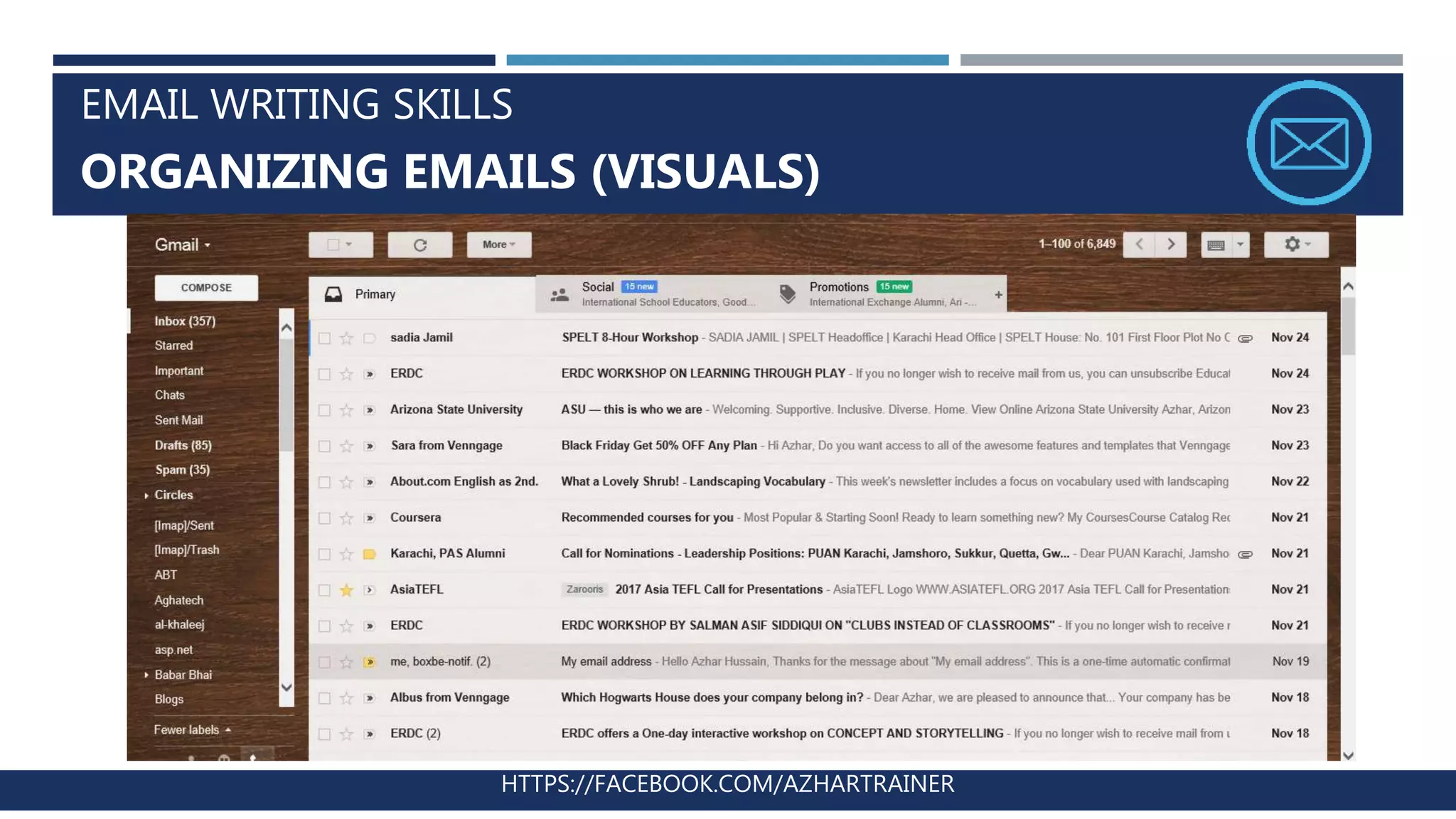Star the Albus from Venngage email
Viewport: 1456px width, 819px height.
(346, 698)
